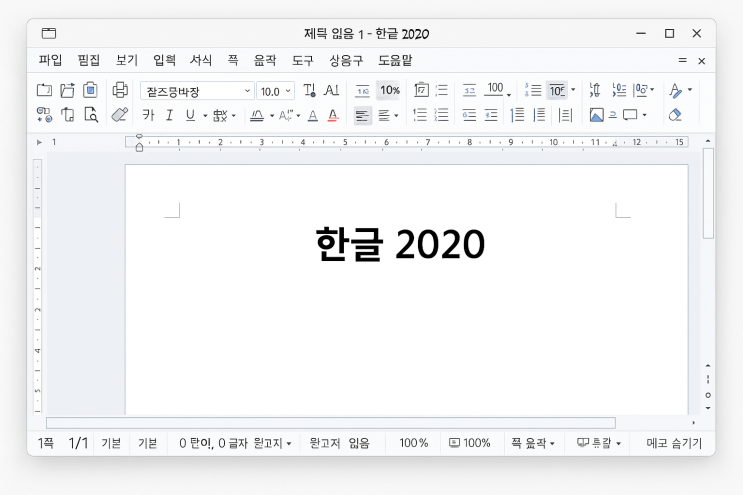Expand the shape rectangle dropdown arrow

pos(644,115)
